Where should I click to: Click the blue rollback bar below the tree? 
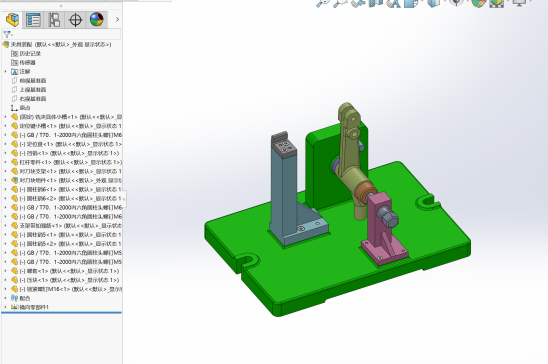click(62, 313)
